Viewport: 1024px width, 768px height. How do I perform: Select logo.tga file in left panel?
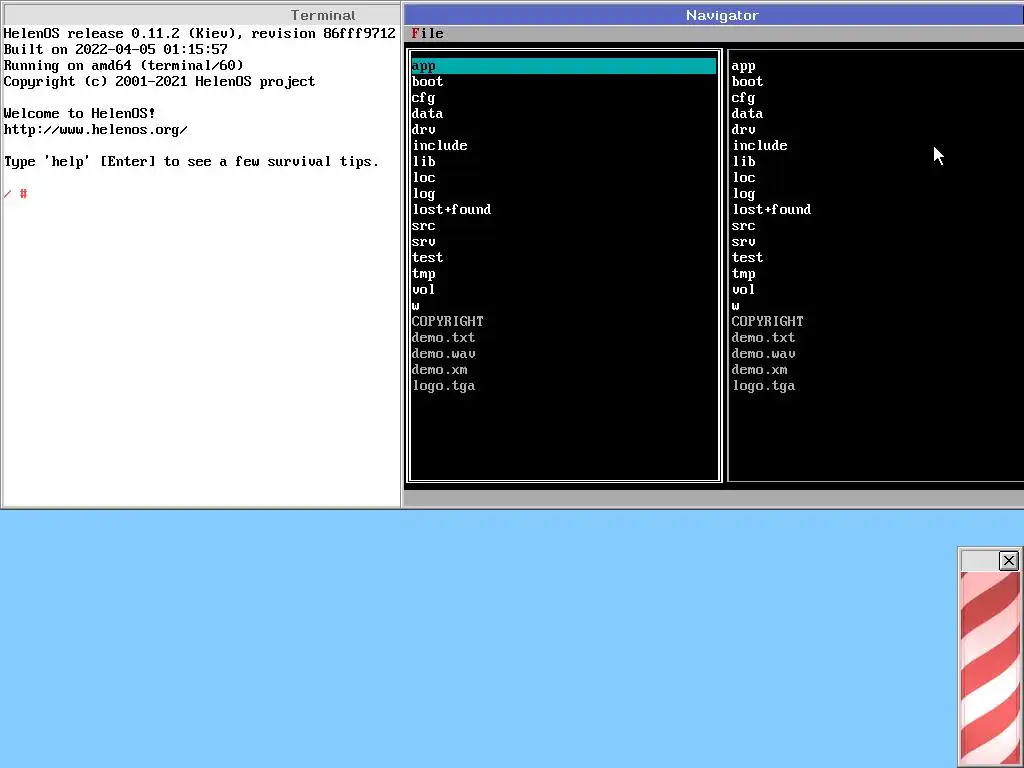pyautogui.click(x=443, y=386)
